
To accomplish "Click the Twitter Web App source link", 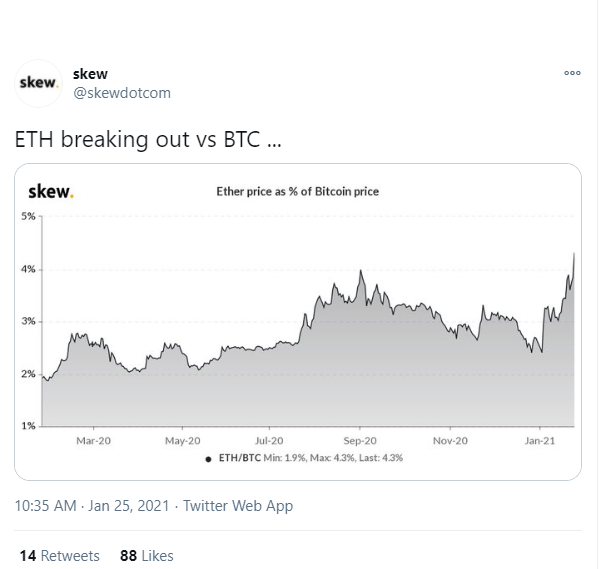I will [238, 506].
